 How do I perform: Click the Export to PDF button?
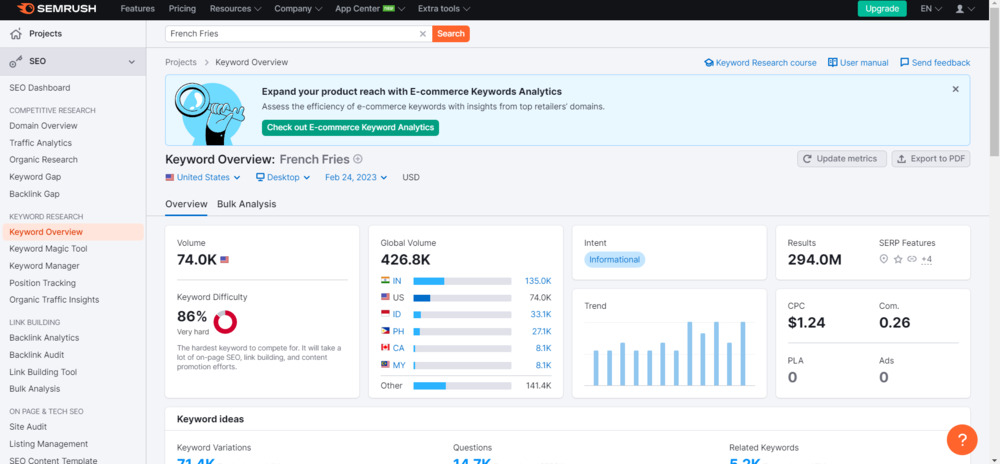coord(931,159)
